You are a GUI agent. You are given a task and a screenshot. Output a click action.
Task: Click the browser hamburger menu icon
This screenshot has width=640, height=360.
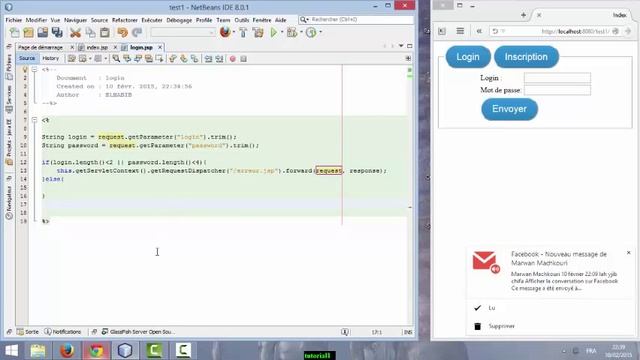(x=460, y=31)
